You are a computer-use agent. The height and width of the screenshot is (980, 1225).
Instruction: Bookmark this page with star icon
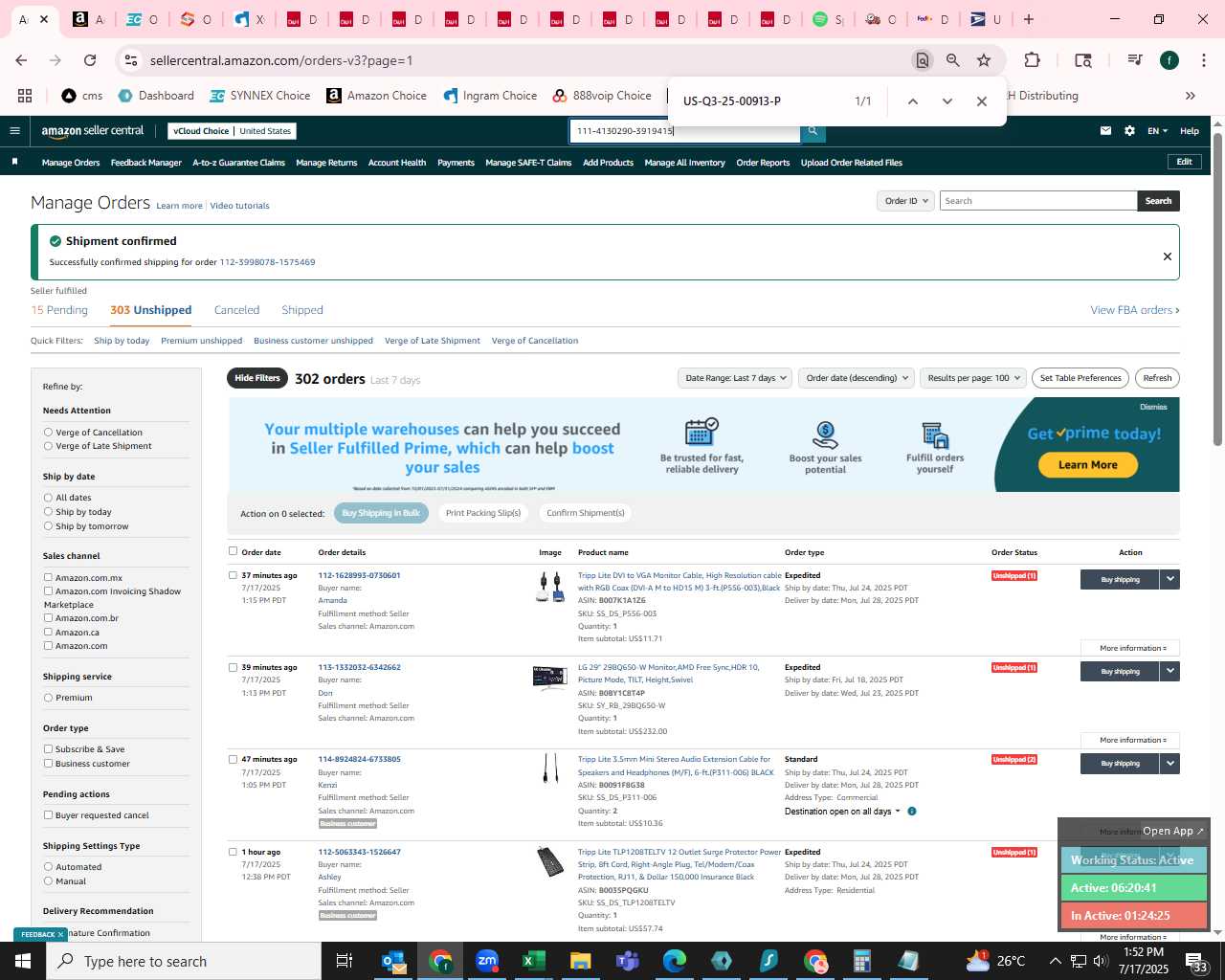(x=984, y=60)
